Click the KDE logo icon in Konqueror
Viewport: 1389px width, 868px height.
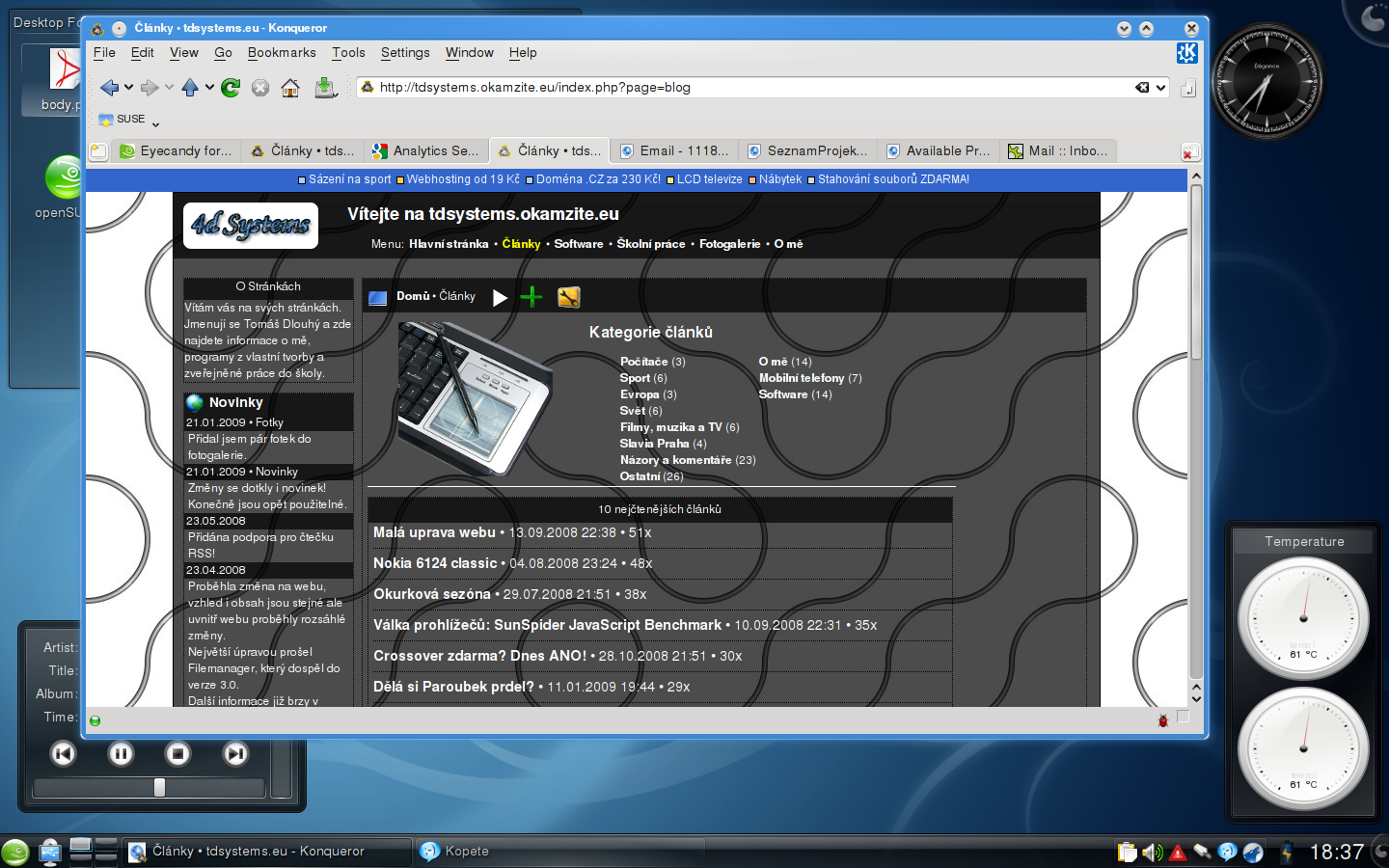(x=1187, y=52)
